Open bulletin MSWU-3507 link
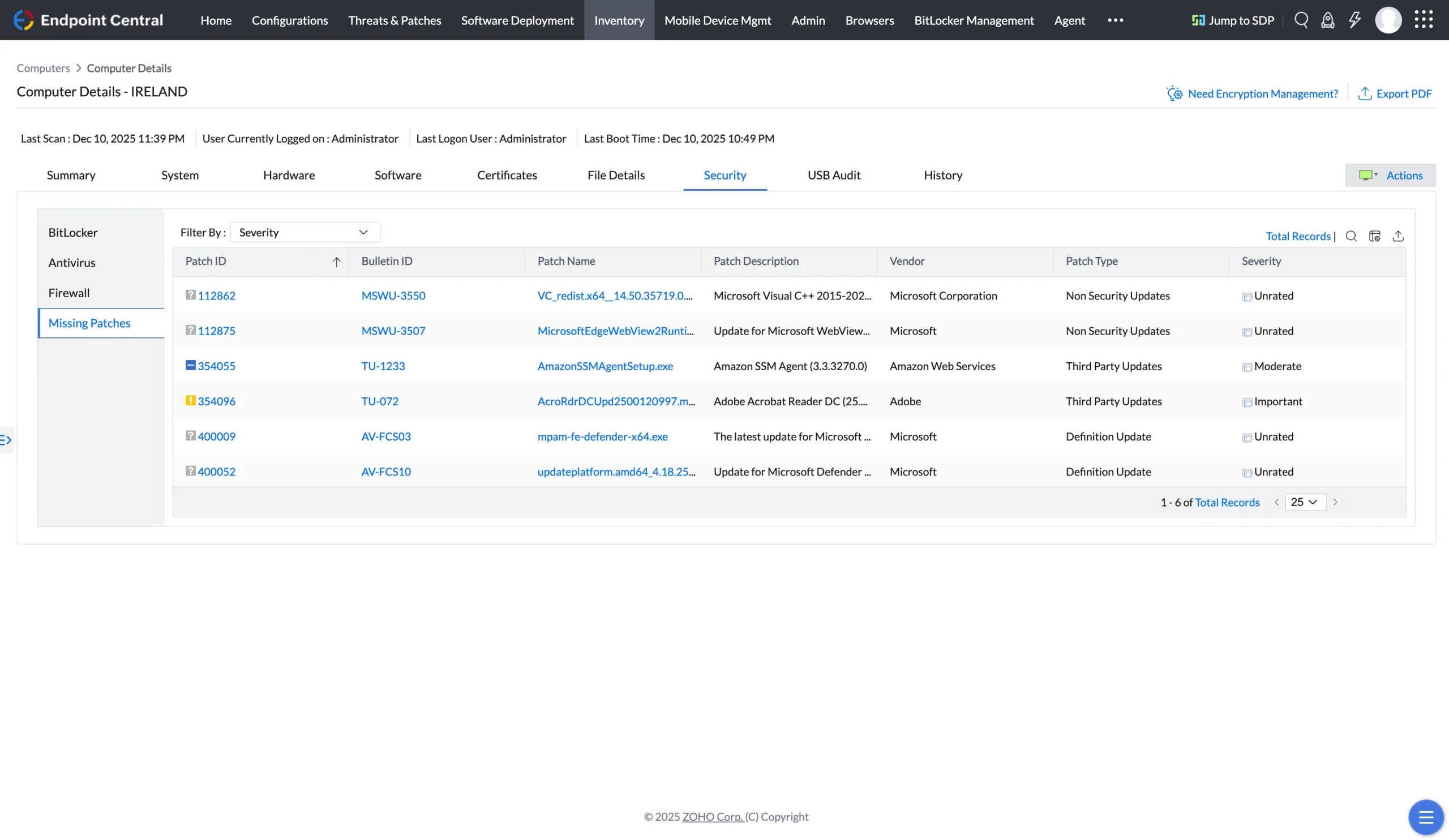 (393, 331)
